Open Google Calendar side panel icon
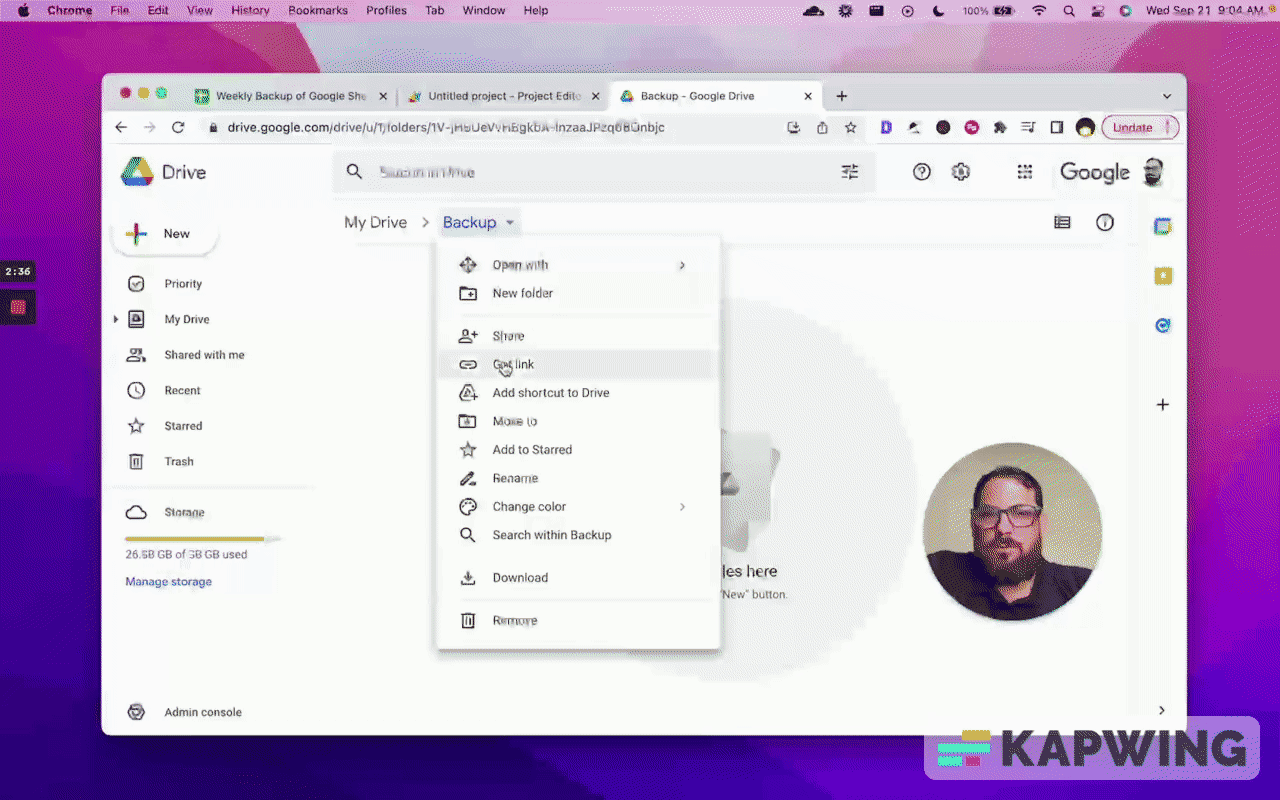The image size is (1280, 800). coord(1163,227)
